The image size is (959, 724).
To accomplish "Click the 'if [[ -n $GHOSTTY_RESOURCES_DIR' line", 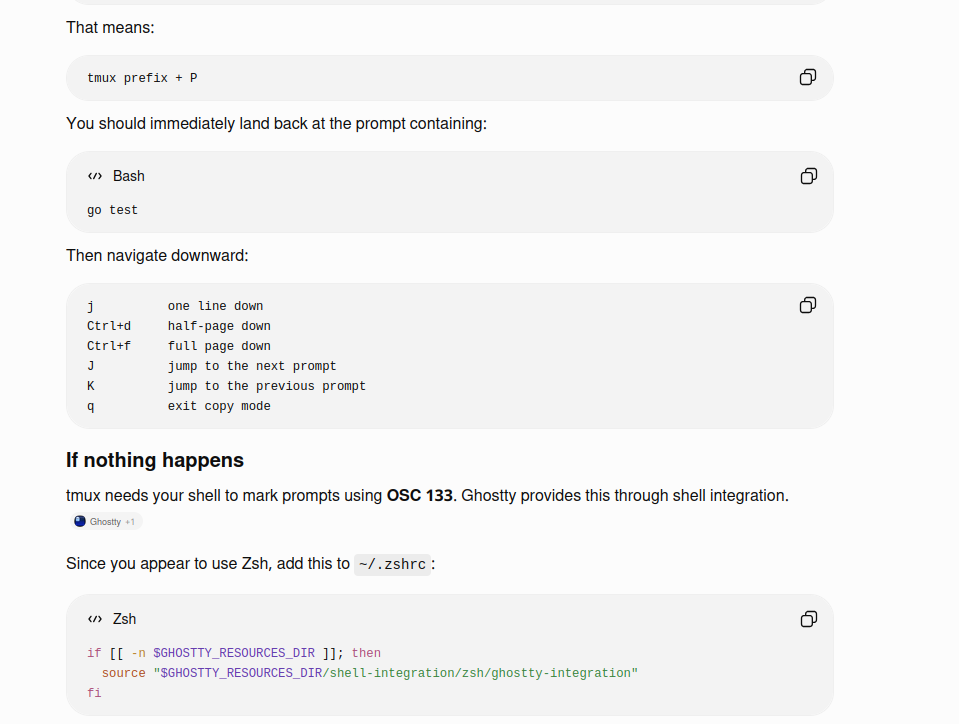I will pos(234,653).
